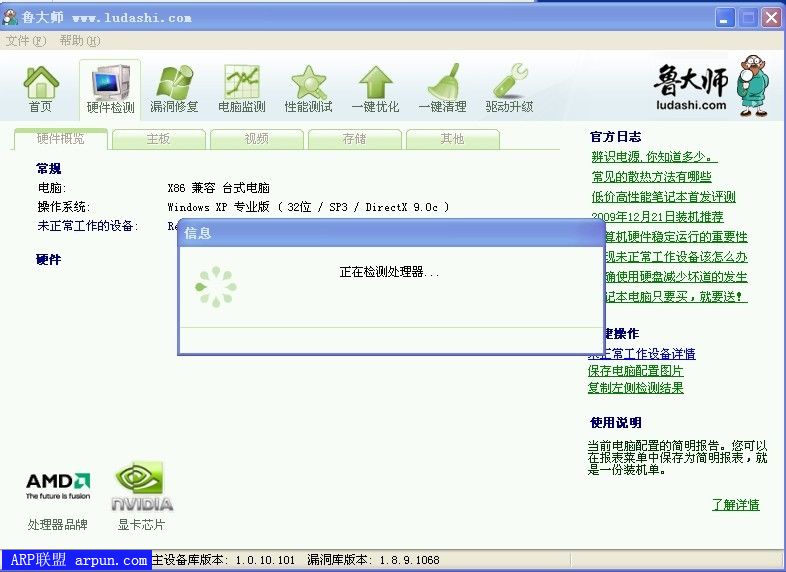The image size is (786, 572).
Task: Open link 本电脑只要买,就要送
Action: coord(677,297)
